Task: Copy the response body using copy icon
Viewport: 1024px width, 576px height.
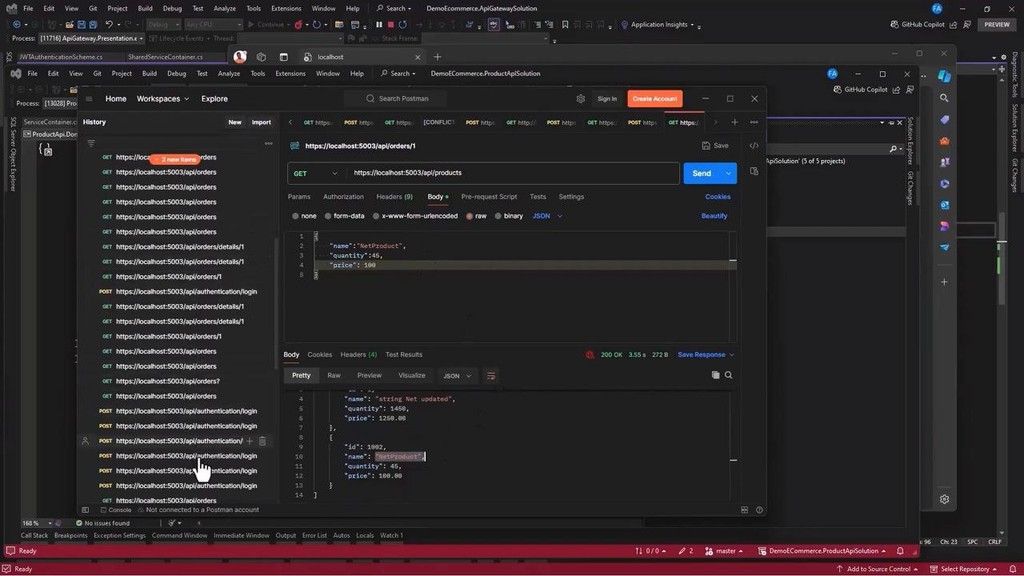Action: pos(715,375)
